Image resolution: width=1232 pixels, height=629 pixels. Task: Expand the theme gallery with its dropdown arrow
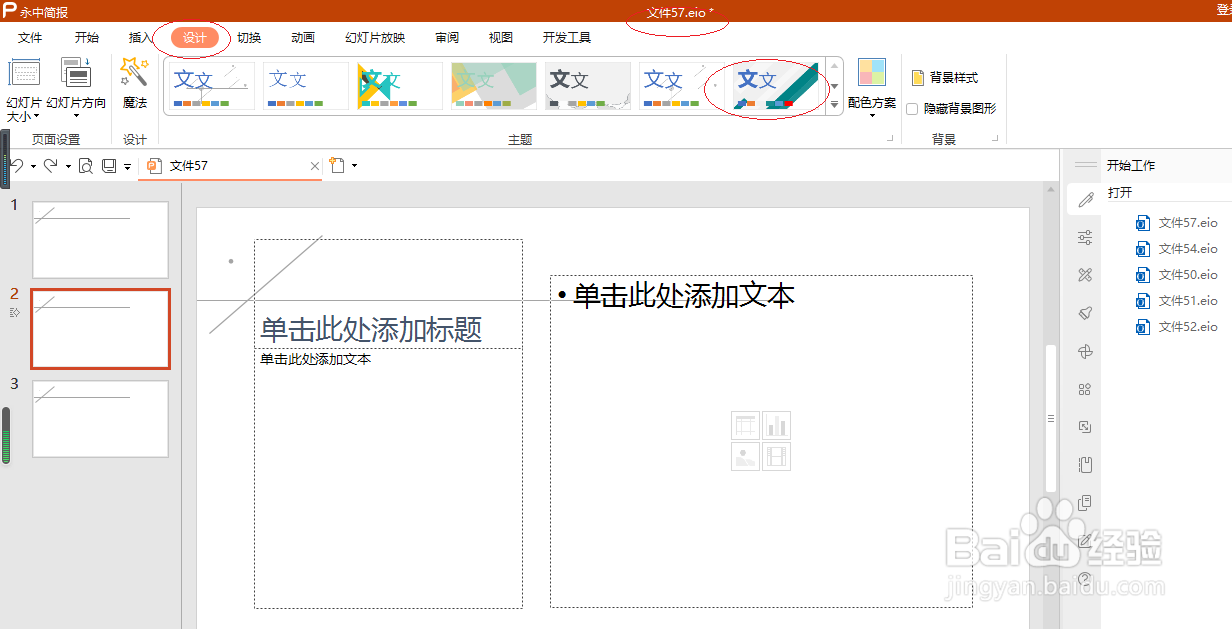(833, 103)
